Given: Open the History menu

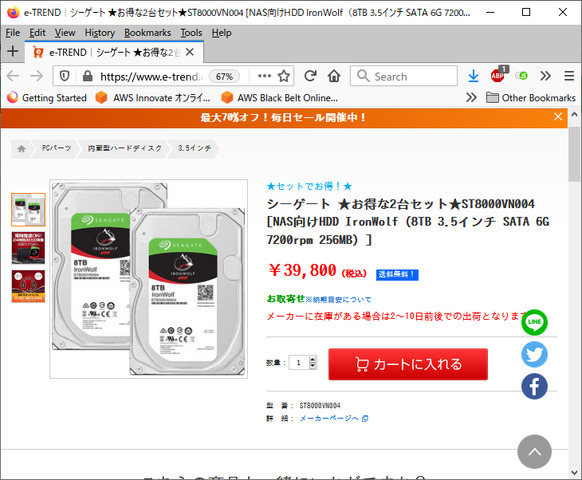Looking at the screenshot, I should 99,33.
